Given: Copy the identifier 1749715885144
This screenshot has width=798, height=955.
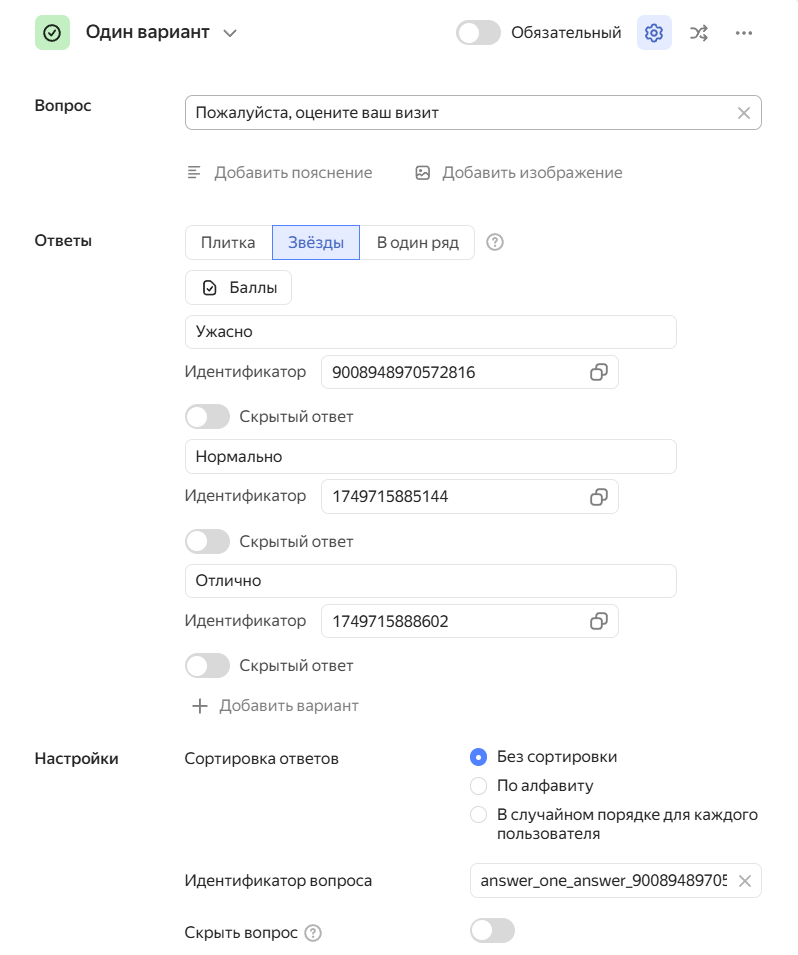Looking at the screenshot, I should click(x=598, y=496).
